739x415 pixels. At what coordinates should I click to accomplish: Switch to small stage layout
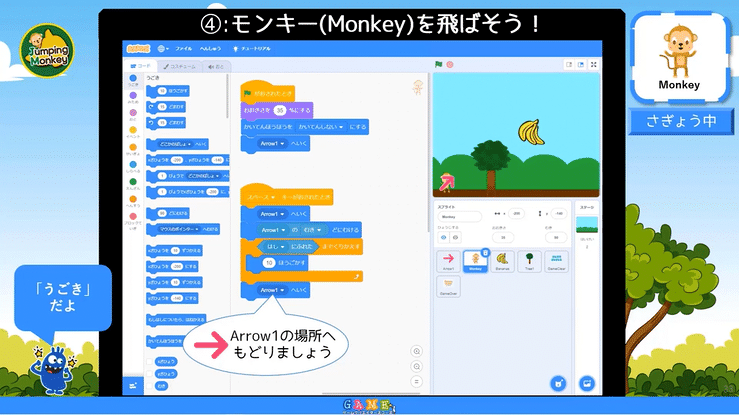[569, 65]
